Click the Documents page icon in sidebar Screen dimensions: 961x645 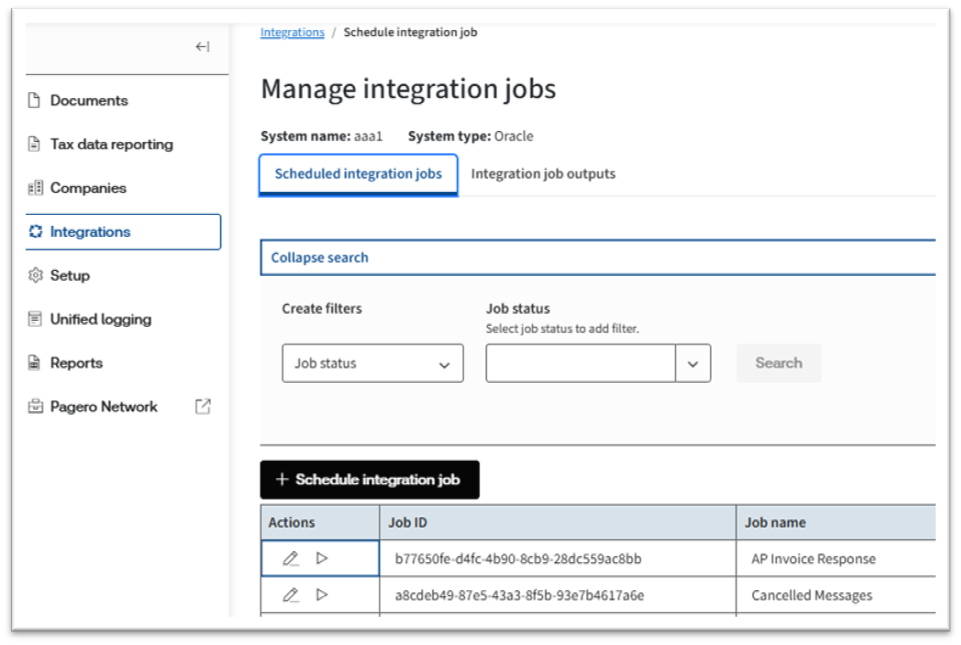point(35,100)
